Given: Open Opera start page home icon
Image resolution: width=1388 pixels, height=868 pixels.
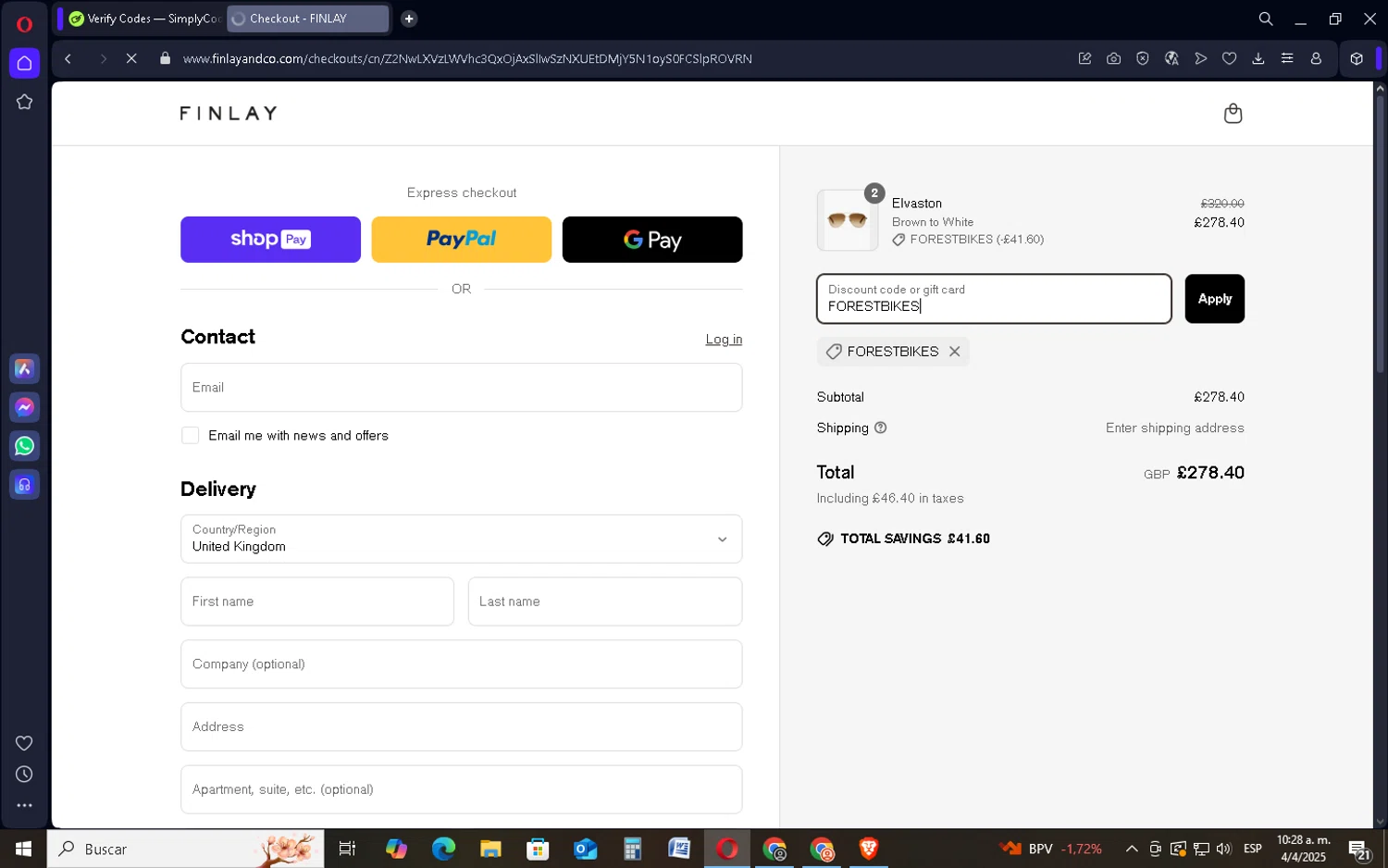Looking at the screenshot, I should [x=25, y=63].
